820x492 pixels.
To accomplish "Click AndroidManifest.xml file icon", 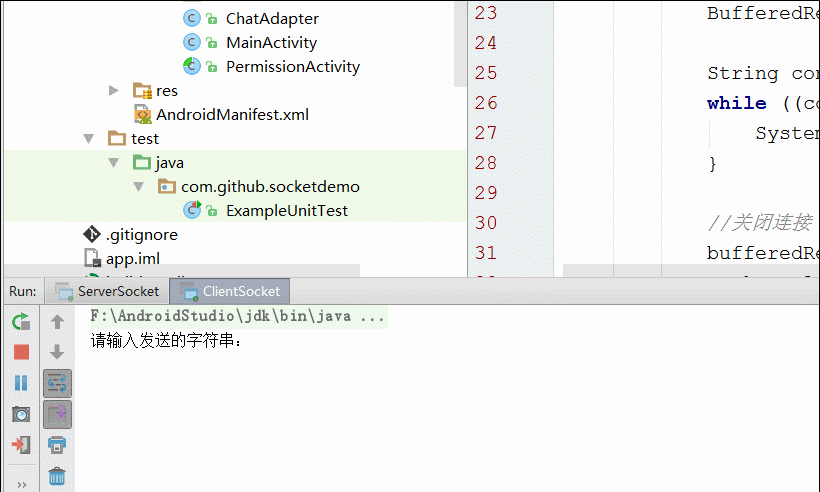I will [142, 115].
